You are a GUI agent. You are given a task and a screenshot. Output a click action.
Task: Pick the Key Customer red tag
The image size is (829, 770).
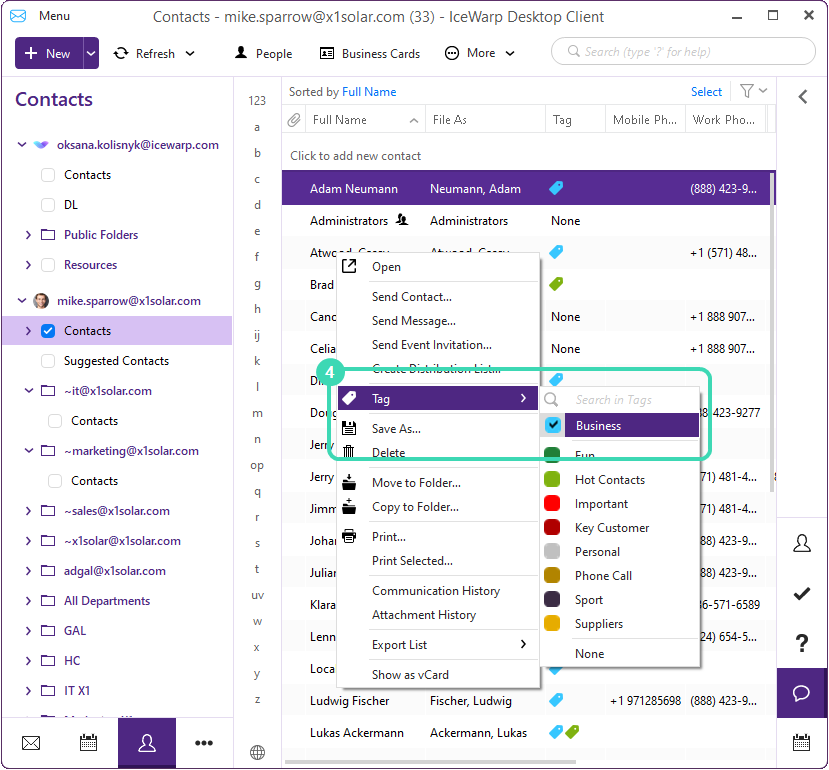click(611, 528)
